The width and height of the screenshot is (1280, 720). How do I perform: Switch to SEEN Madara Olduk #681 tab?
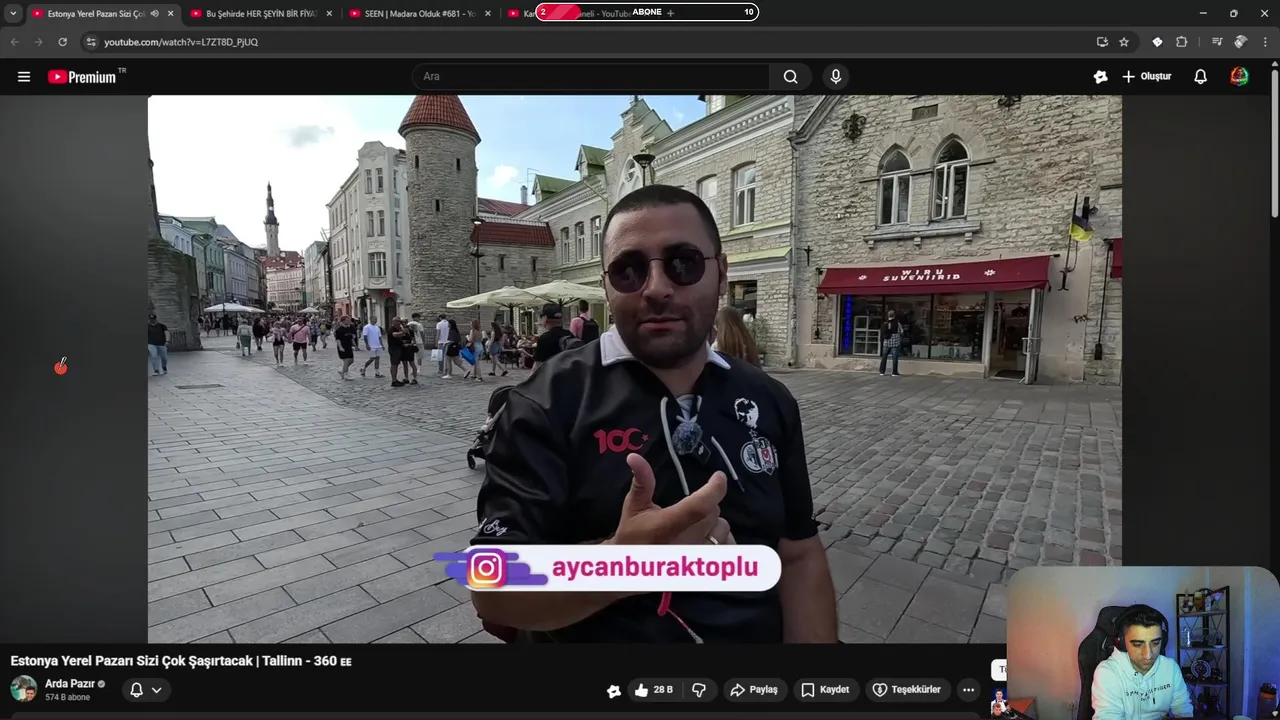420,14
